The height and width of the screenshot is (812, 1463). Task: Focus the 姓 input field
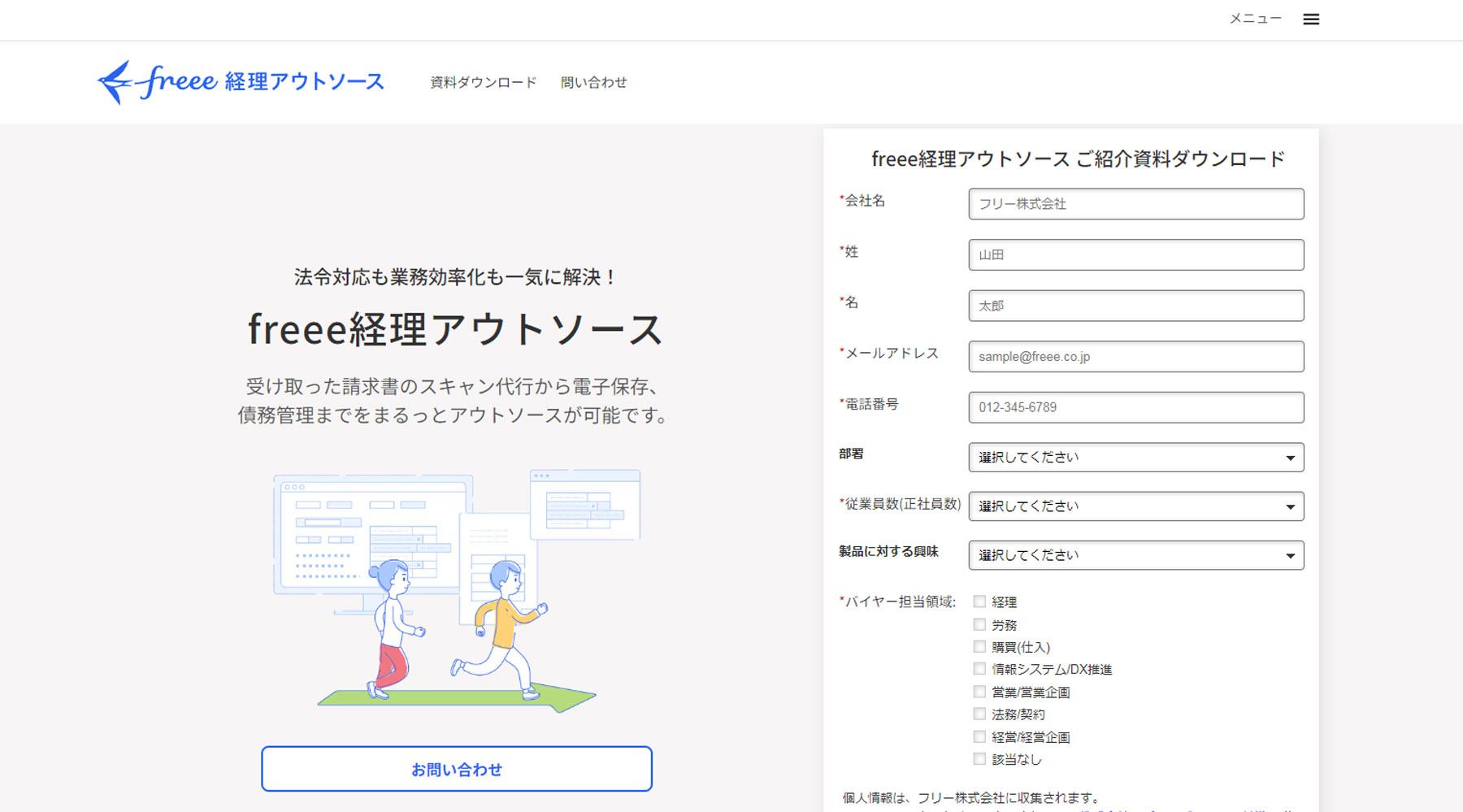[x=1136, y=254]
